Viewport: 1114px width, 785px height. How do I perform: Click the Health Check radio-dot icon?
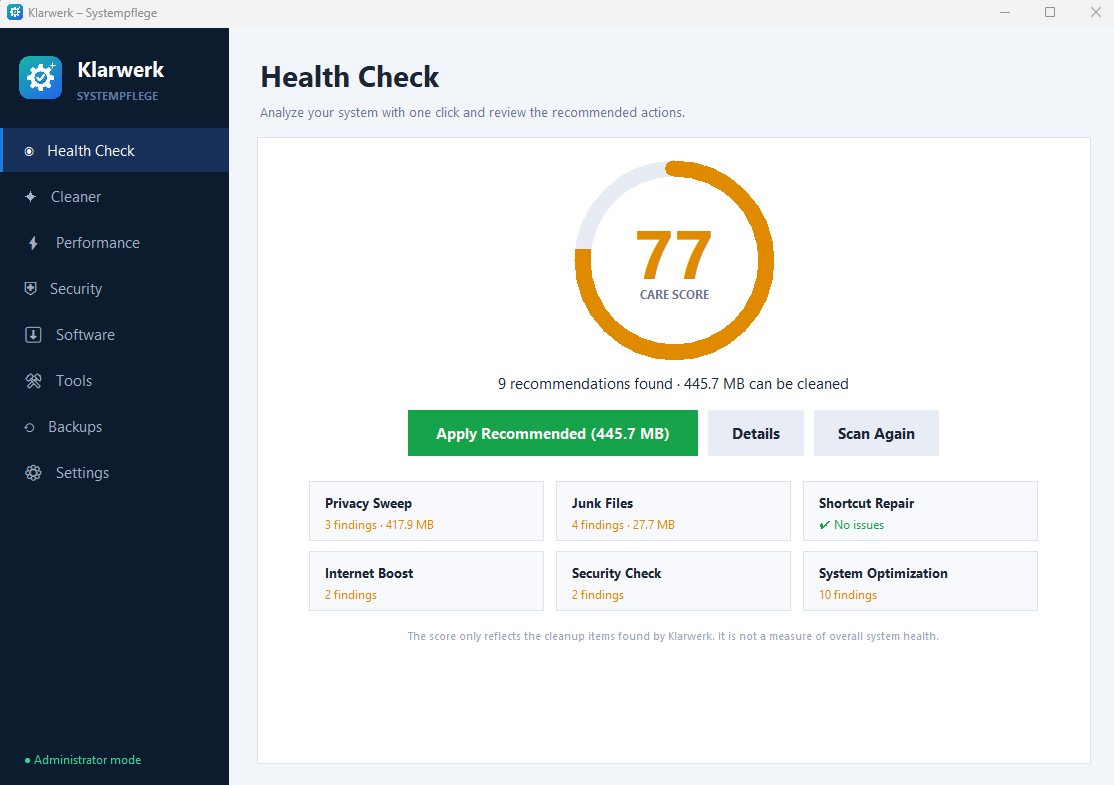[29, 151]
